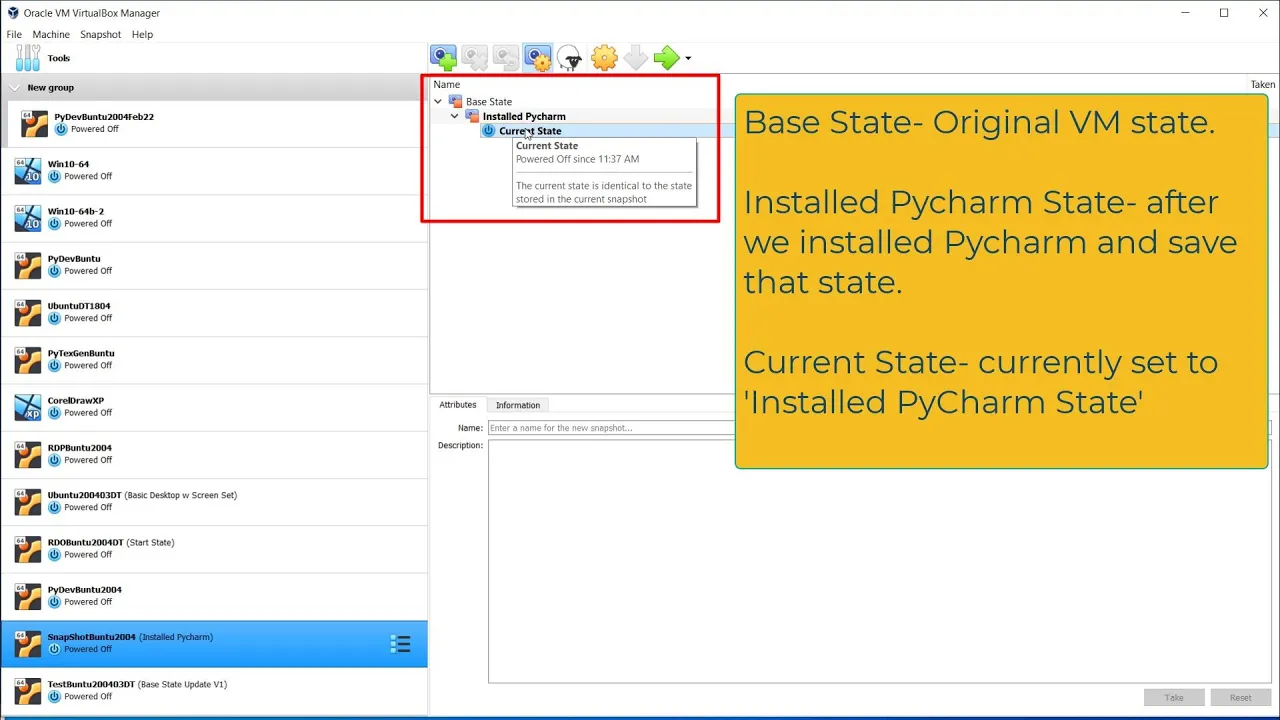Select the Current State tree item
Viewport: 1280px width, 720px height.
coord(530,131)
